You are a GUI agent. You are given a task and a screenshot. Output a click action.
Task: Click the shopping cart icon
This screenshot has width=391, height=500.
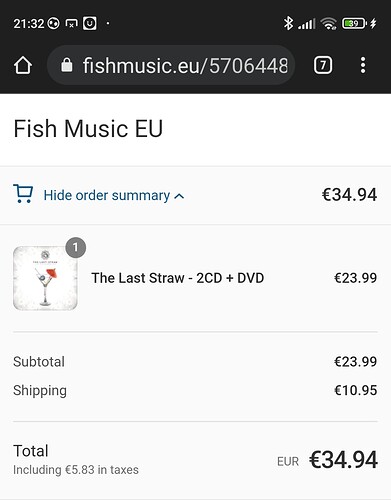[x=23, y=194]
